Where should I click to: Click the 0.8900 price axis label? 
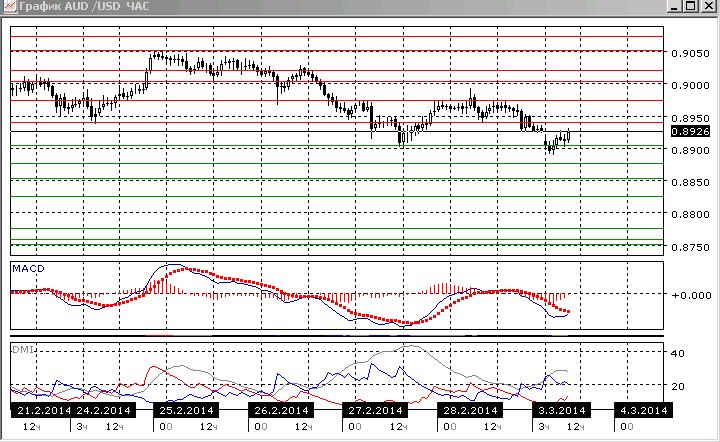[x=690, y=150]
